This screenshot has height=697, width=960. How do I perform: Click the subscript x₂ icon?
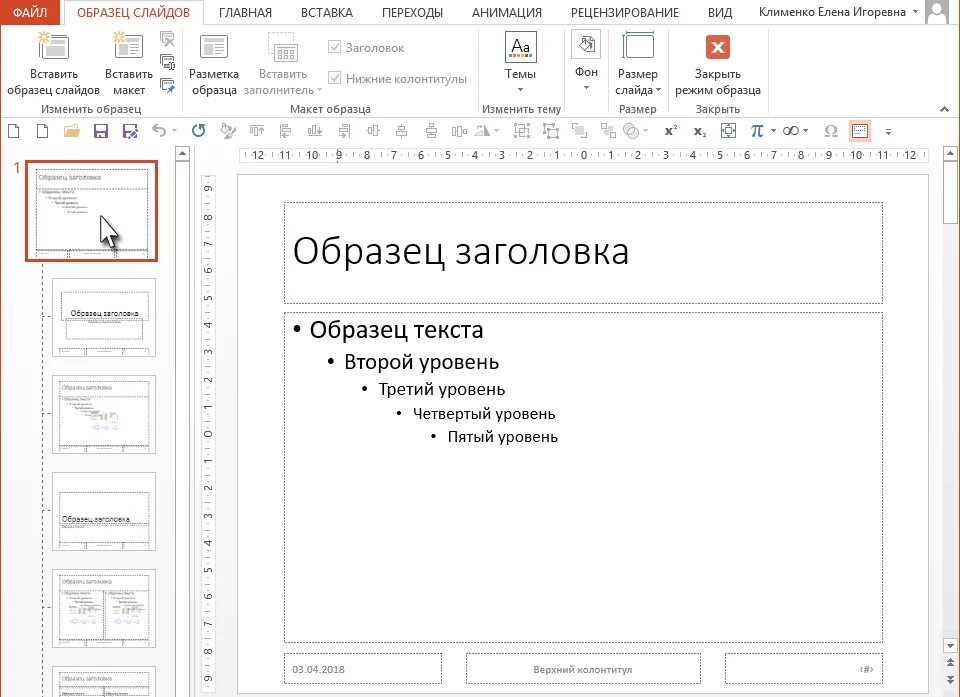[x=700, y=131]
